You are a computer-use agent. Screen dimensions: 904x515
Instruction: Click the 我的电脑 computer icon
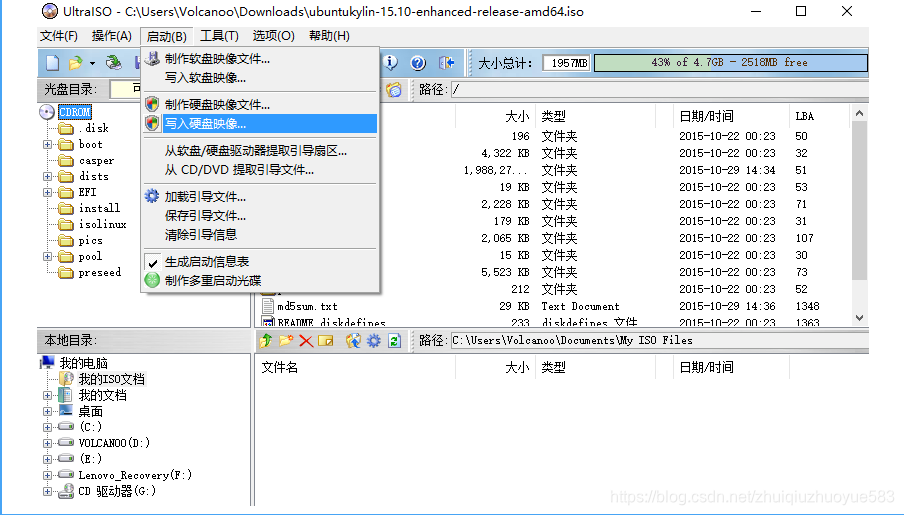[x=47, y=363]
